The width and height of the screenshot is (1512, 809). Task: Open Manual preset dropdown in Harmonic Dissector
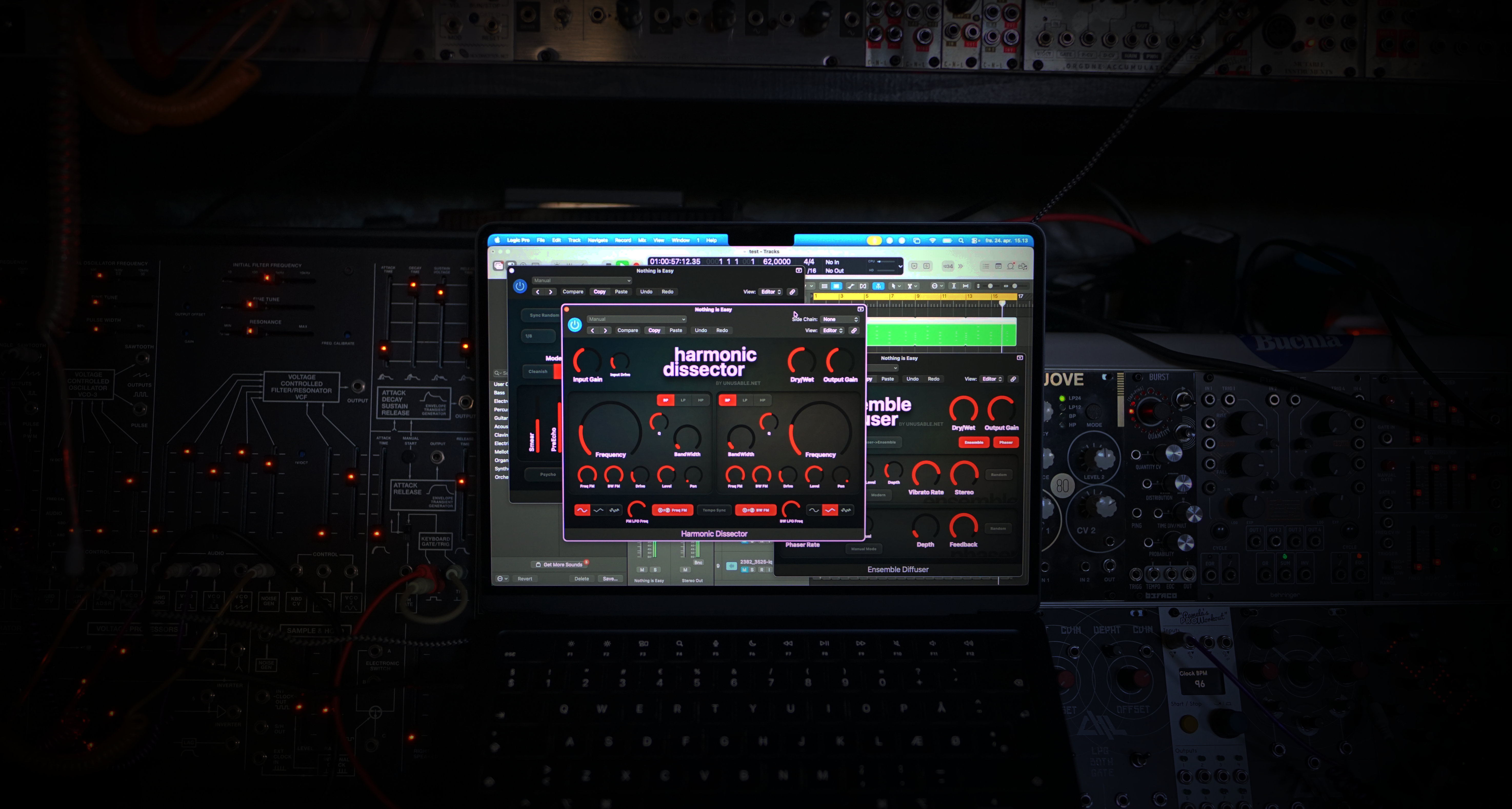pyautogui.click(x=636, y=319)
